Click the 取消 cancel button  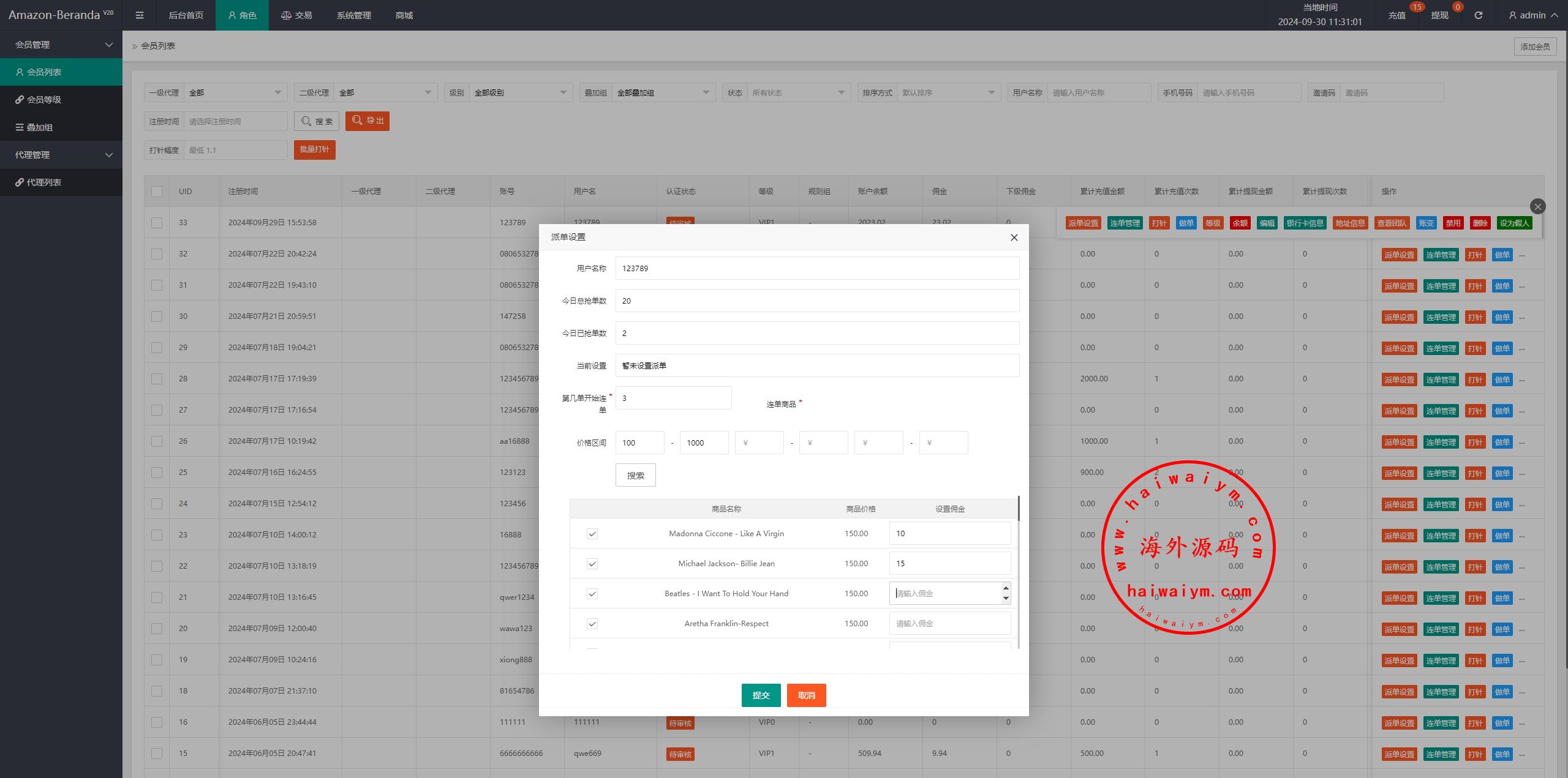[x=806, y=695]
